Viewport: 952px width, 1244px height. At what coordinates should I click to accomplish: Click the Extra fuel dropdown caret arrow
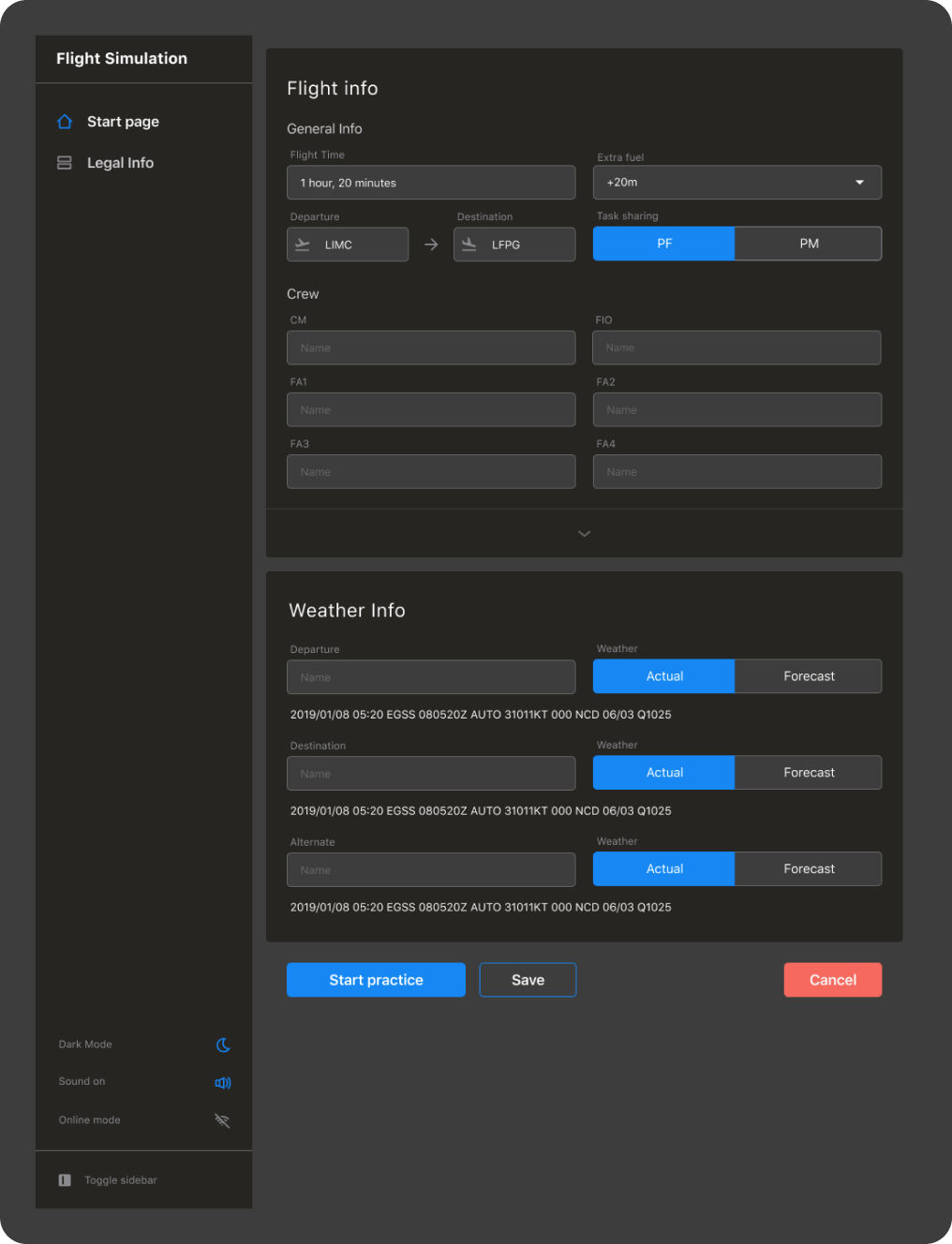[x=859, y=183]
